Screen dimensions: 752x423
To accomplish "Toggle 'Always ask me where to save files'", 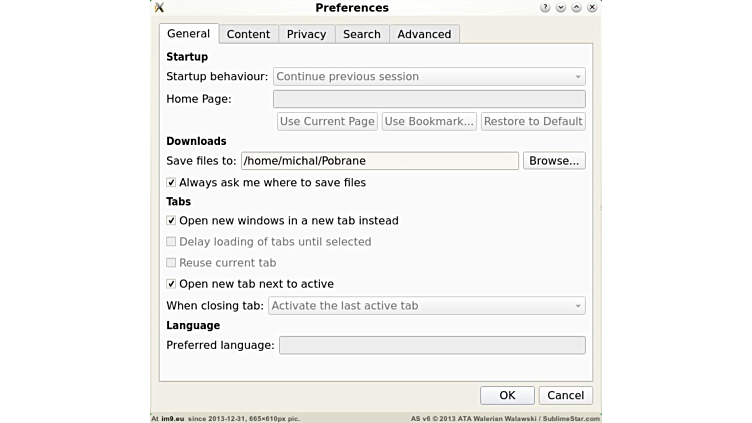I will click(171, 183).
